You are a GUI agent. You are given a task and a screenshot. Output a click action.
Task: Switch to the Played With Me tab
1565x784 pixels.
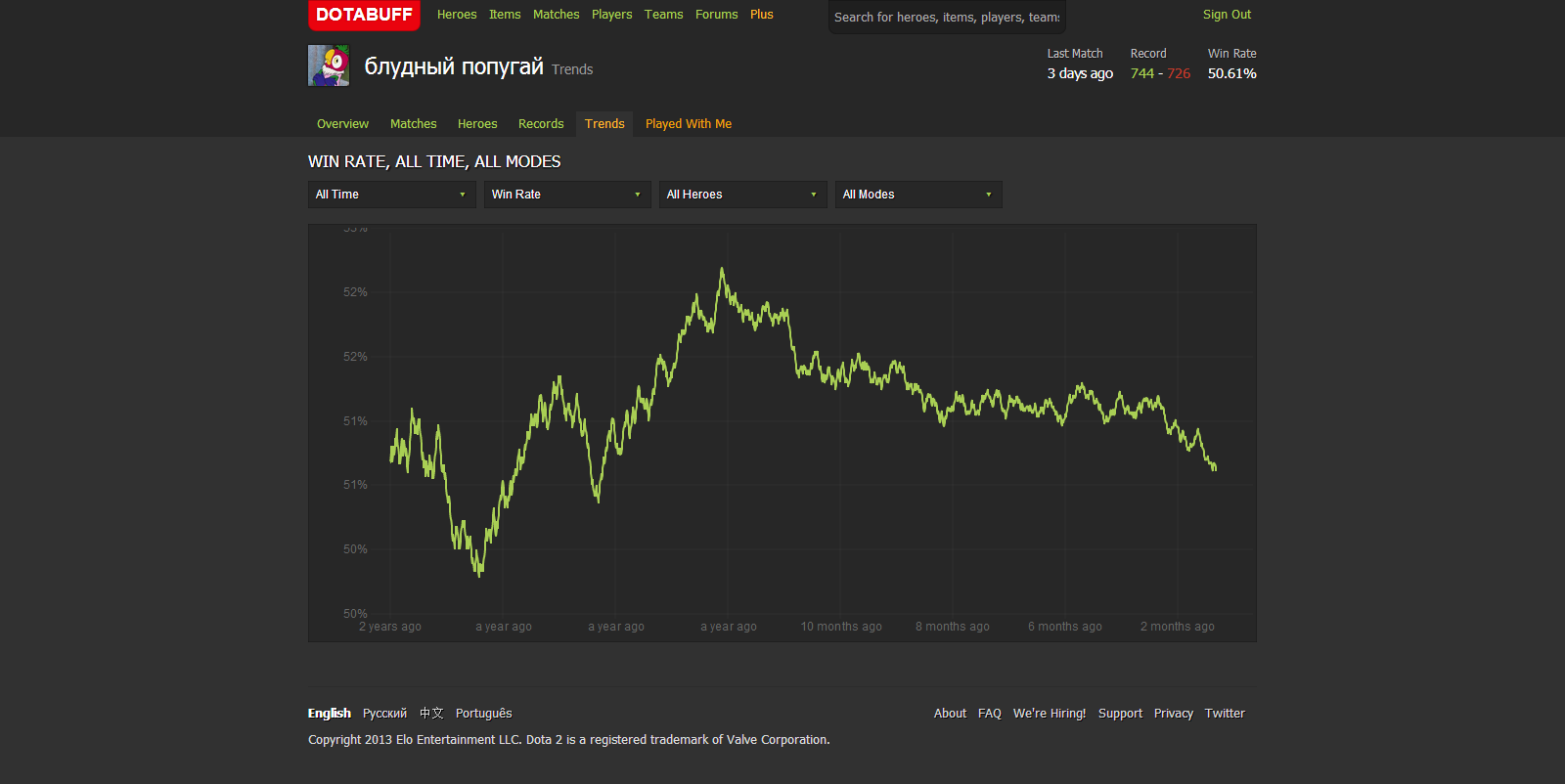689,124
